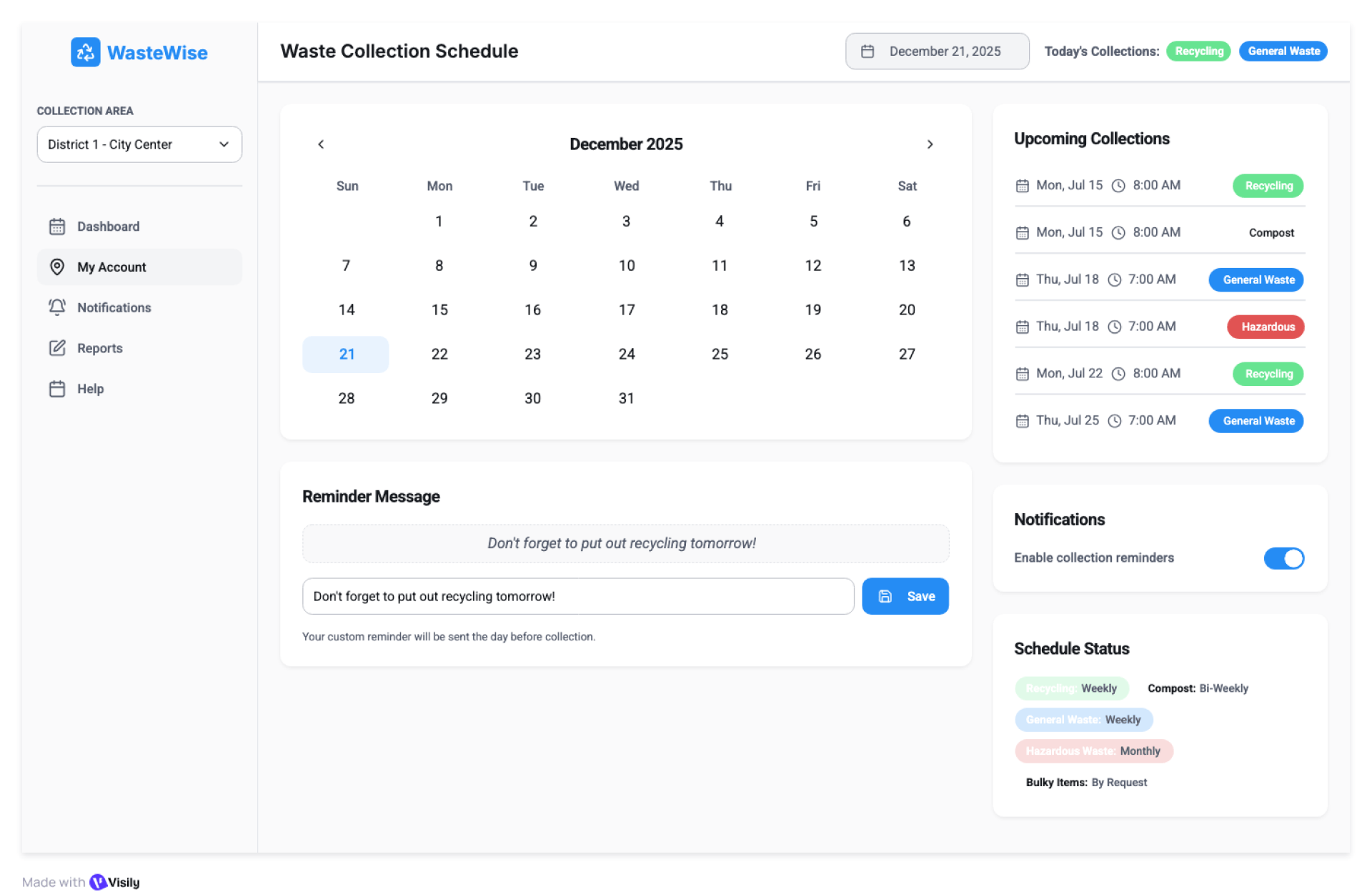Advance calendar to the next month
Image resolution: width=1372 pixels, height=892 pixels.
click(930, 144)
